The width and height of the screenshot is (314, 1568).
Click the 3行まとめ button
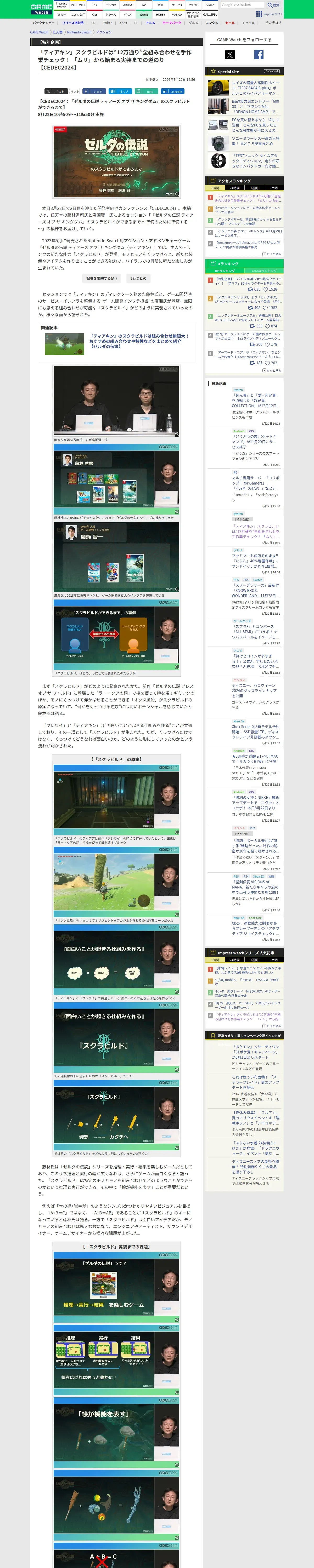138,278
